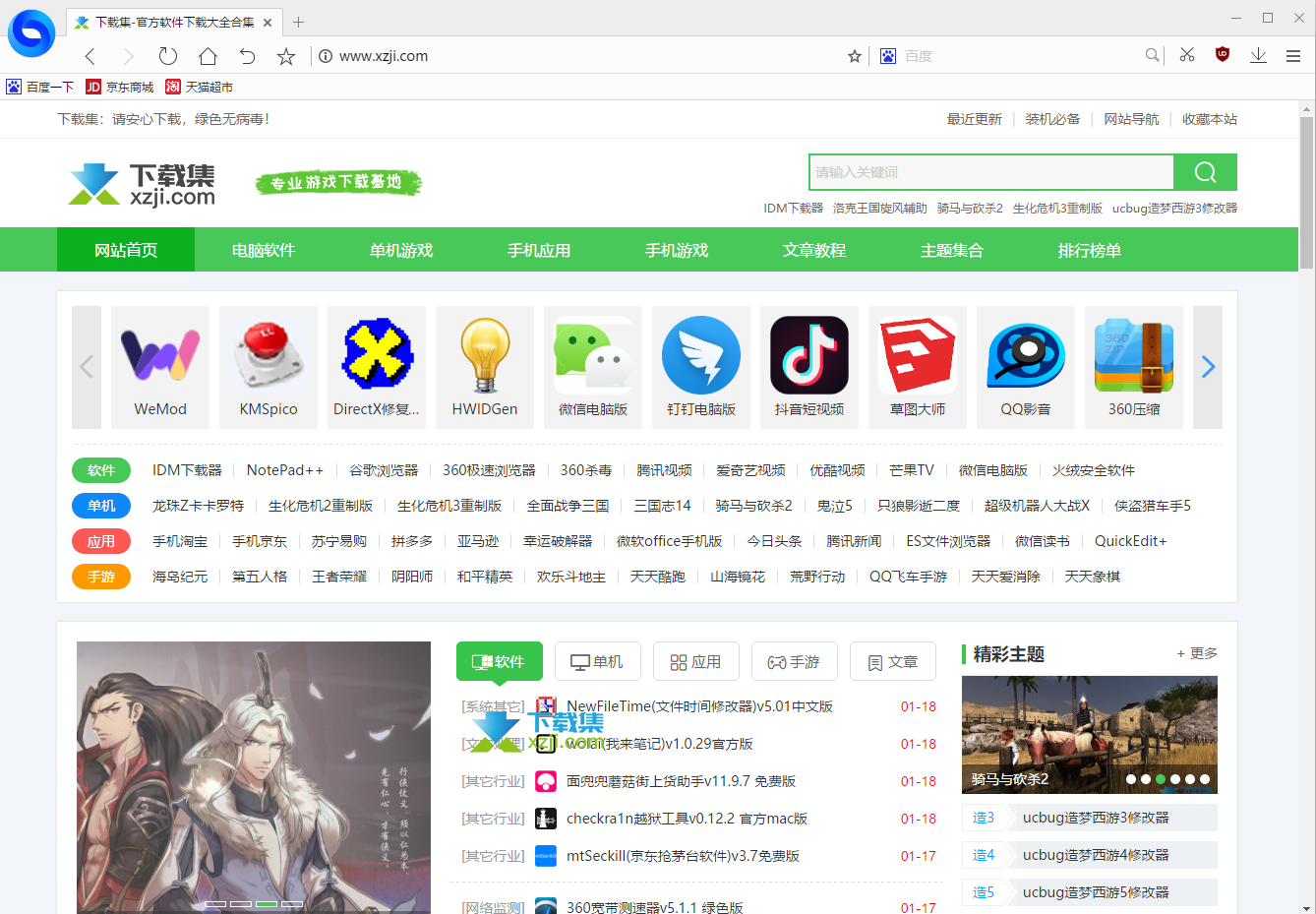Click the favorites star icon beside address bar

pos(286,56)
